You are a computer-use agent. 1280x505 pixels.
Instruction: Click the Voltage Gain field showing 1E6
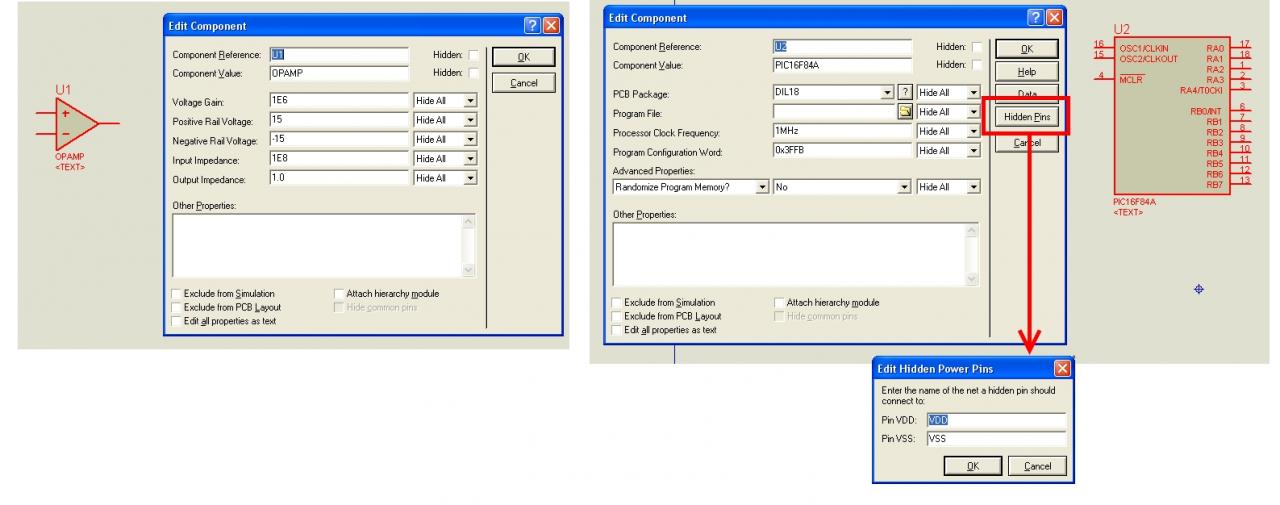coord(339,101)
